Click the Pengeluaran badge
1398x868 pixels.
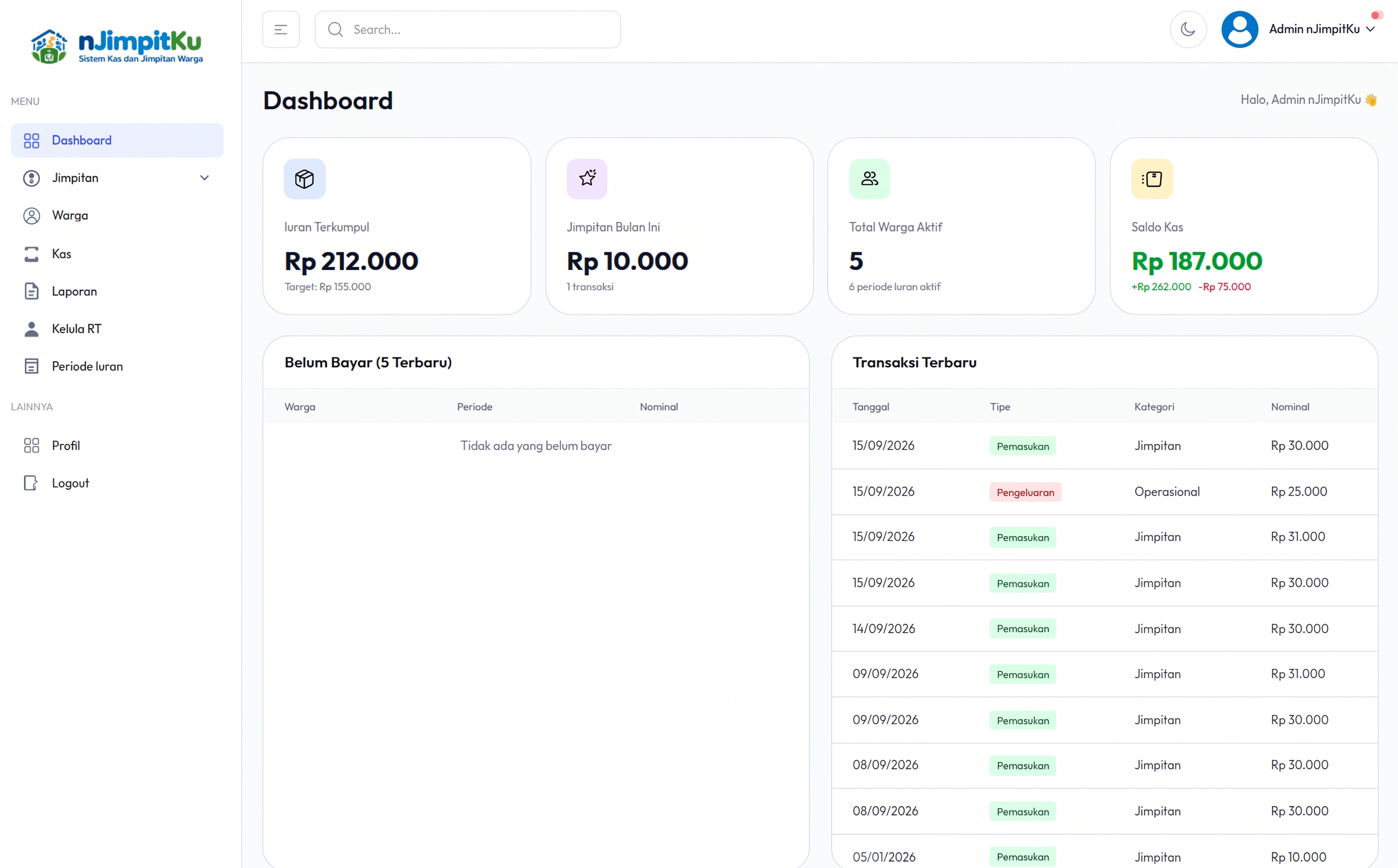(x=1025, y=492)
